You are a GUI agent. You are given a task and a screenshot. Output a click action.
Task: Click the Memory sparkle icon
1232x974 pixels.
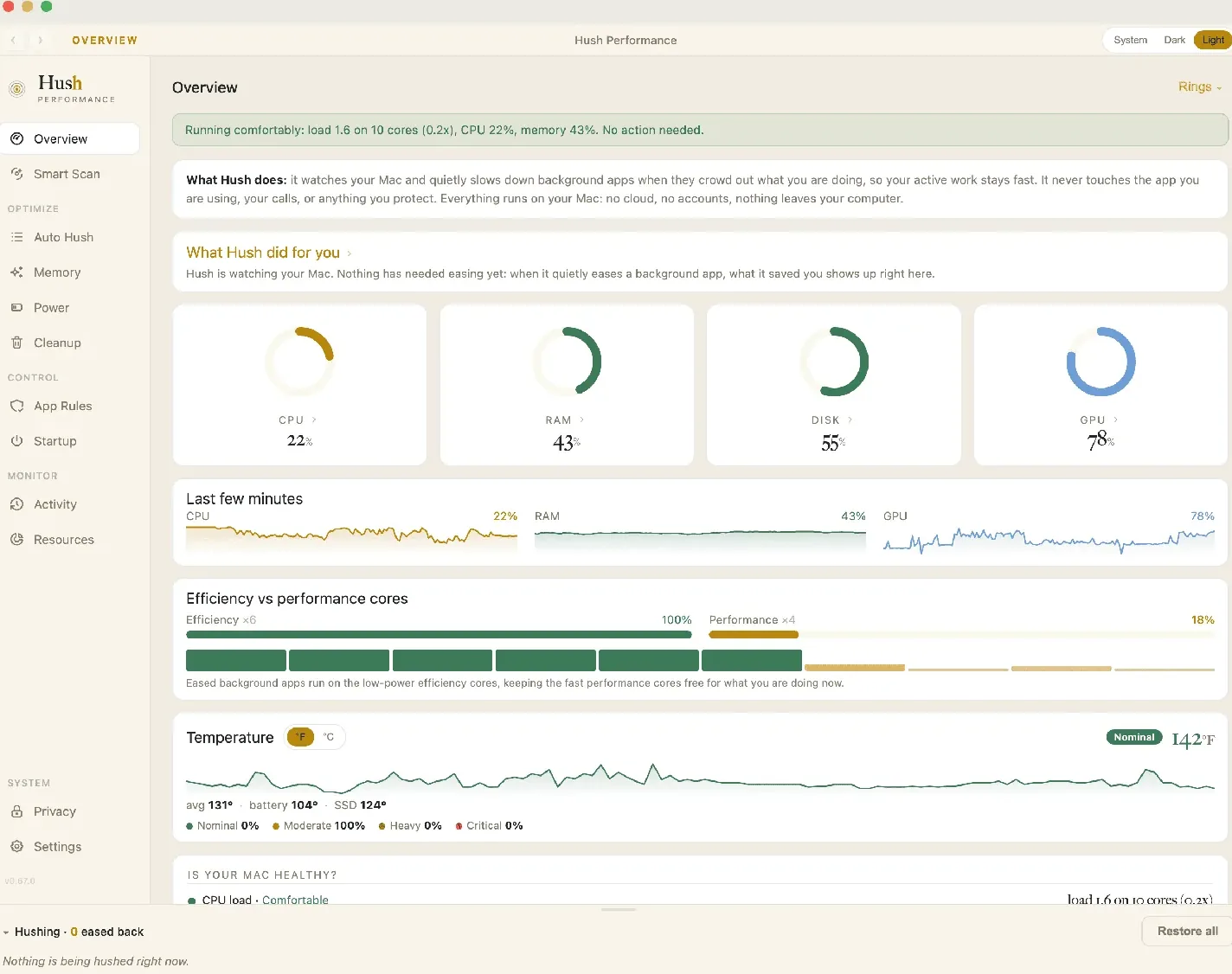coord(16,272)
